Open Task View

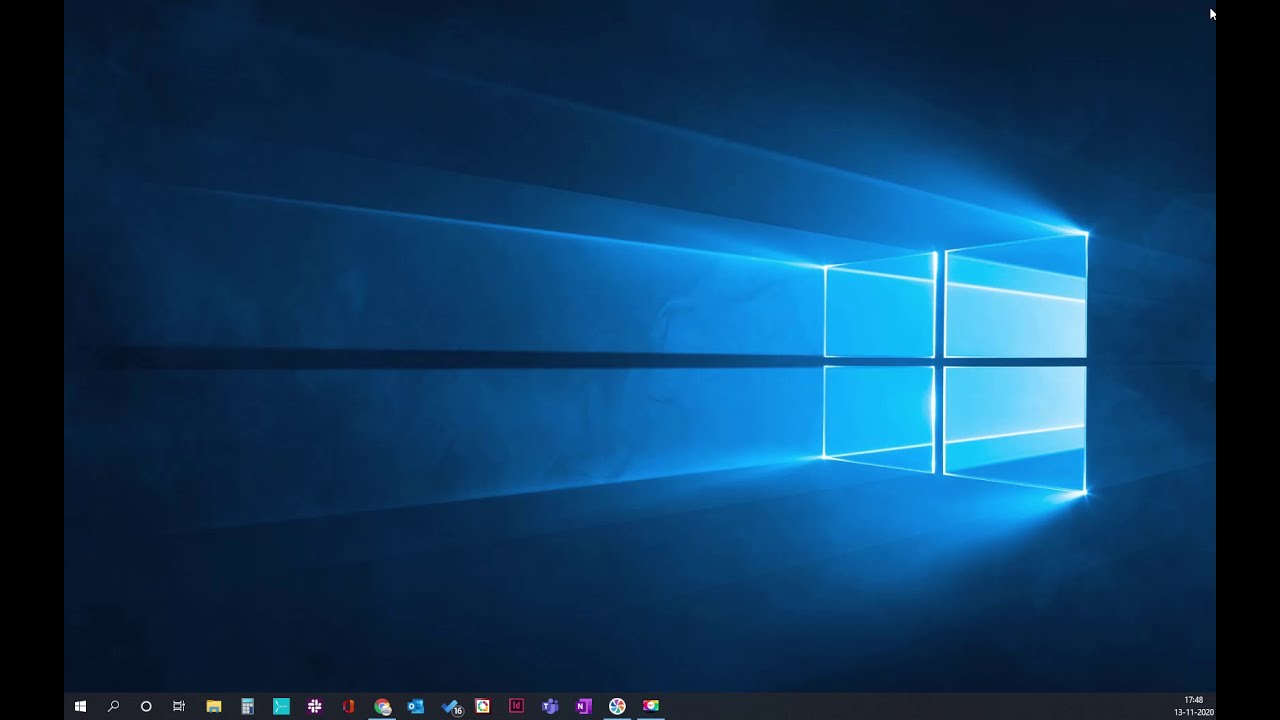[179, 706]
